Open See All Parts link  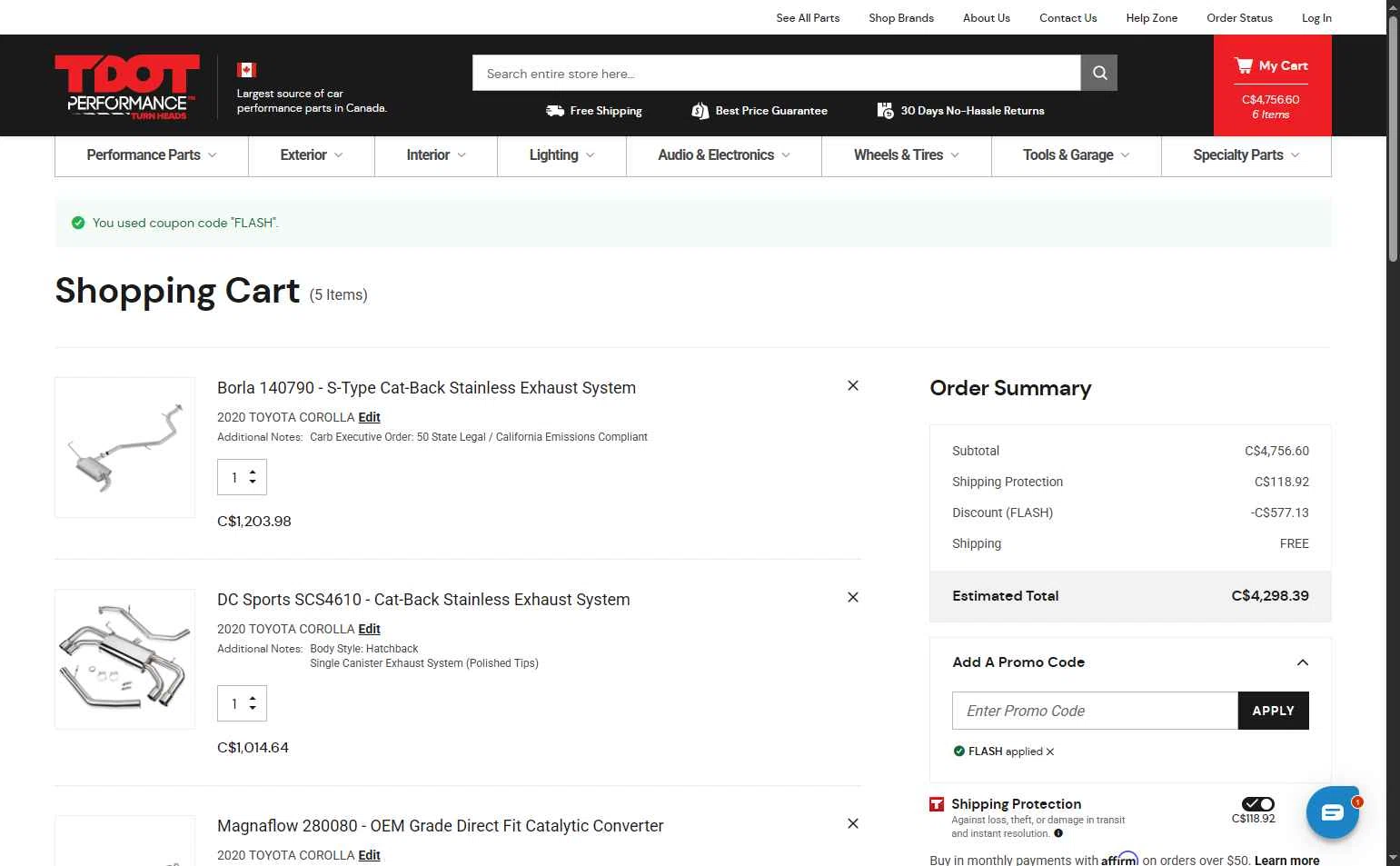click(x=808, y=17)
